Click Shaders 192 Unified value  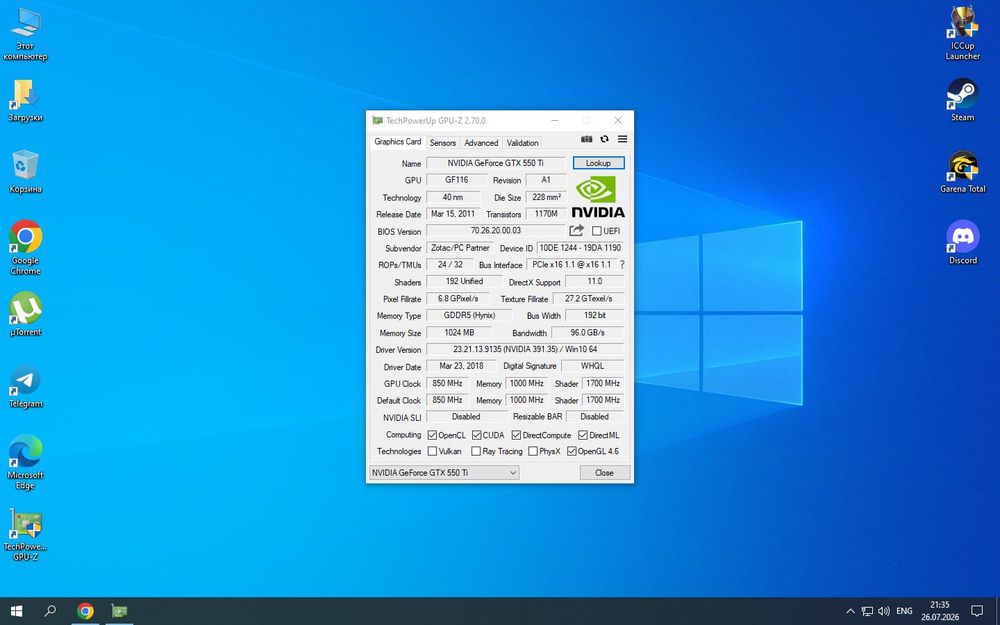click(464, 281)
